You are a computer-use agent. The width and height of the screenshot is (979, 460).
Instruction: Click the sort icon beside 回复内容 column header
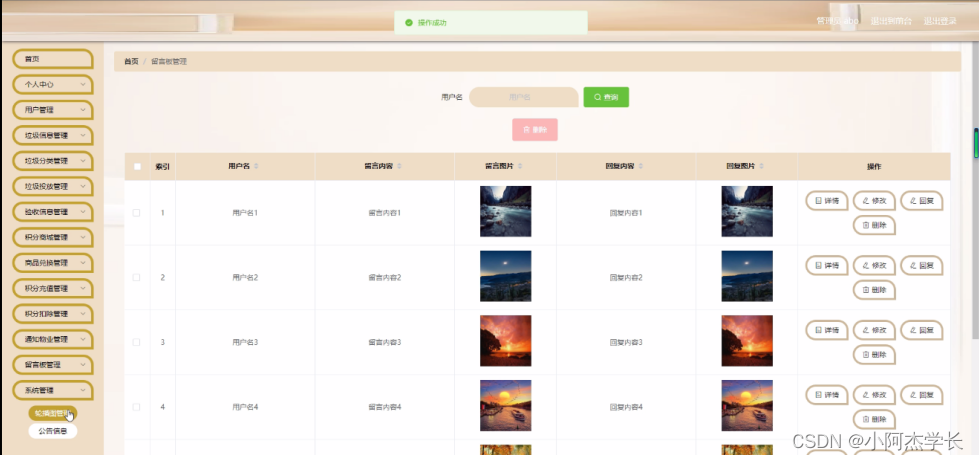pos(641,167)
